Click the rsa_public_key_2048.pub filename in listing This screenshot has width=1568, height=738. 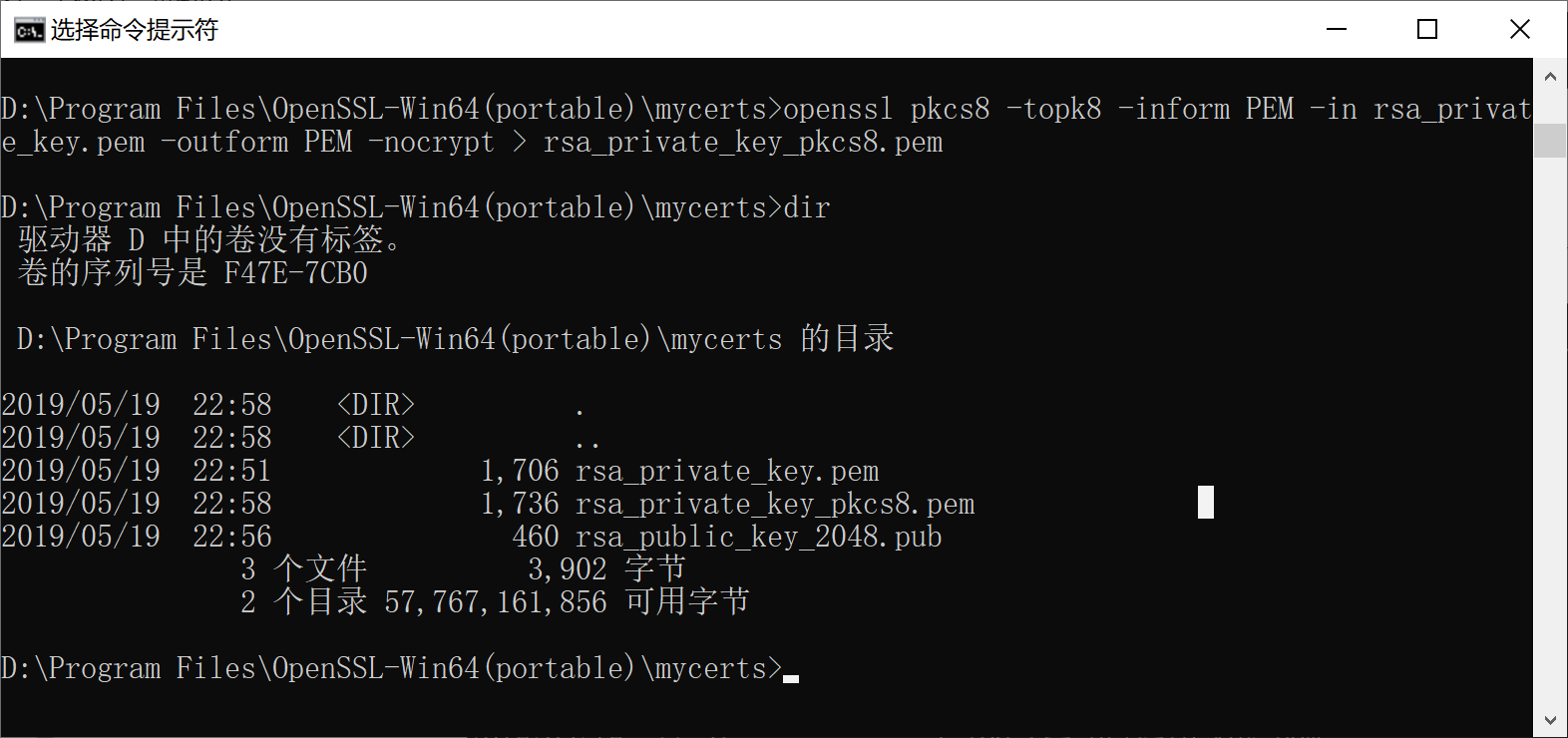click(x=759, y=537)
